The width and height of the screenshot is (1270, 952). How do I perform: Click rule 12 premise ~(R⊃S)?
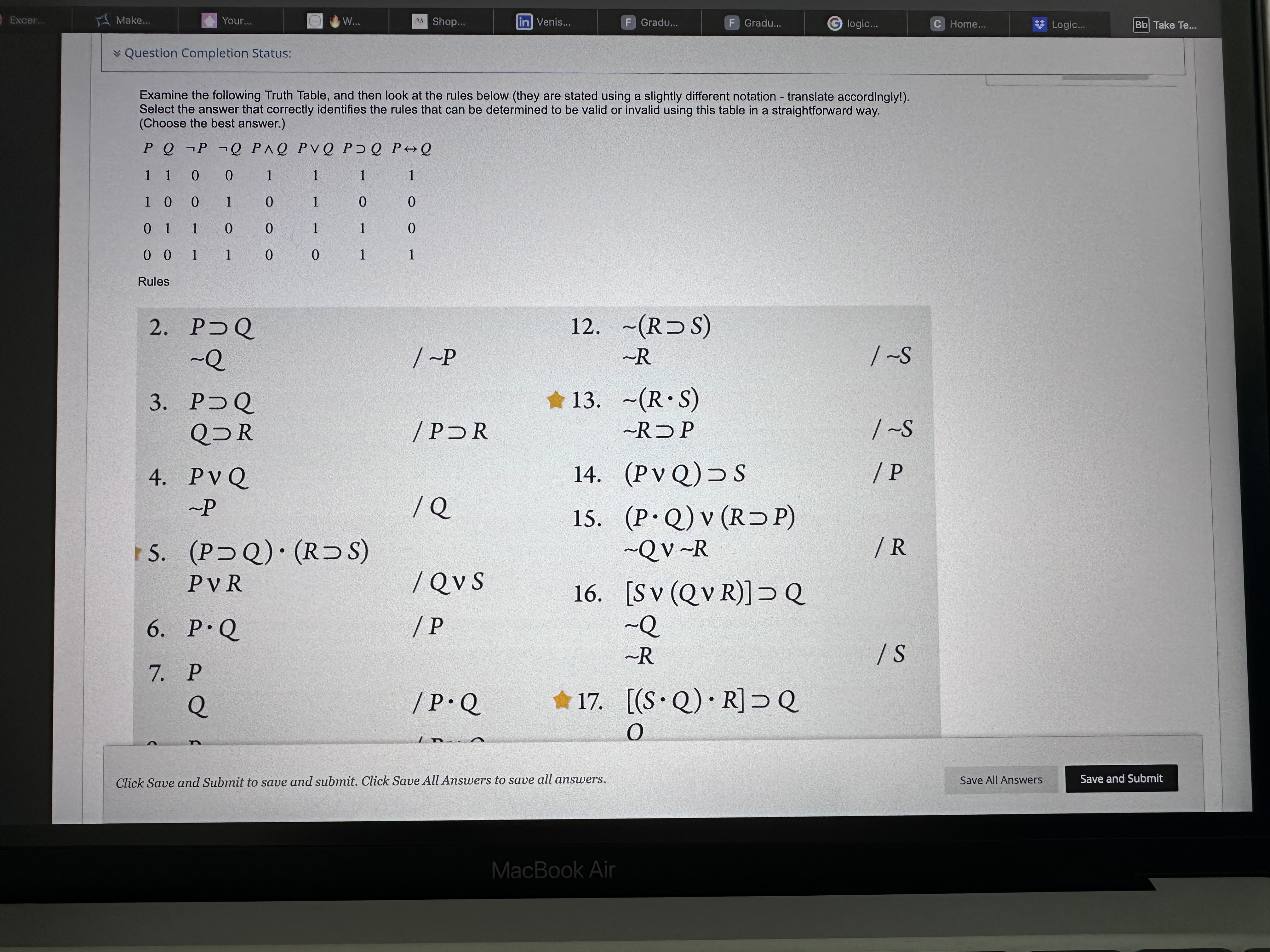click(x=666, y=326)
